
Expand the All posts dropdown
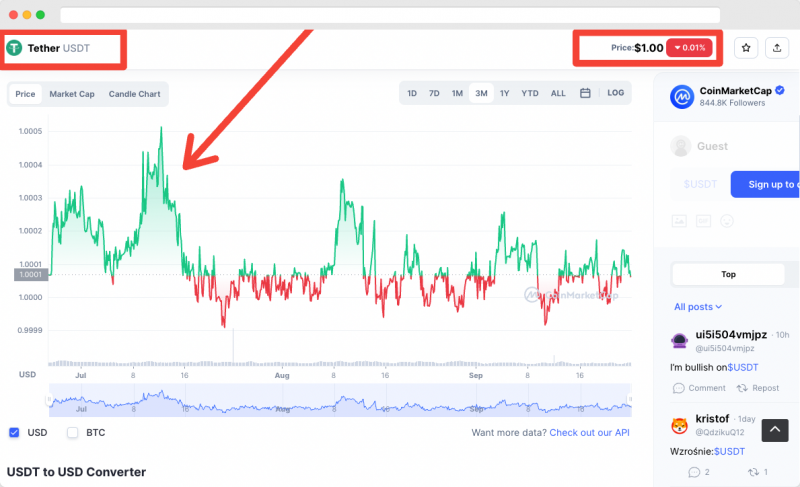(x=698, y=306)
